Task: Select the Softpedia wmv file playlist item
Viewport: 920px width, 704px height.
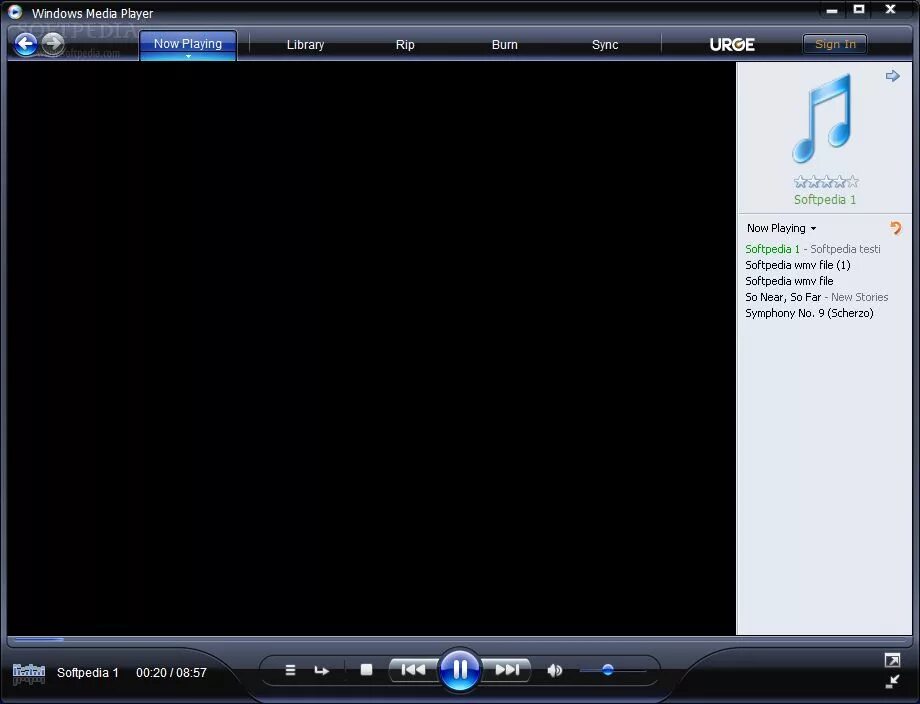Action: pyautogui.click(x=789, y=281)
